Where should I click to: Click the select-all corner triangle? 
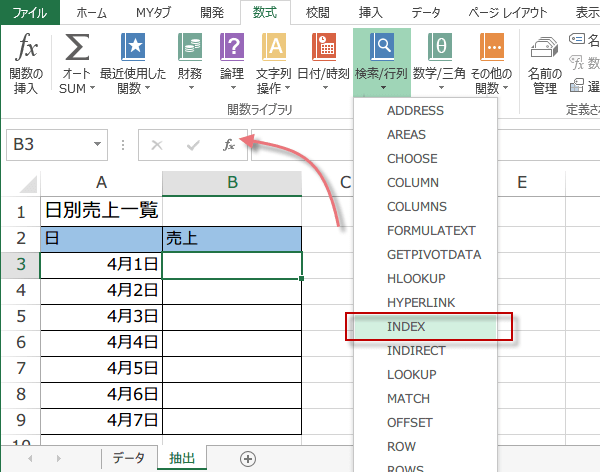[28, 185]
